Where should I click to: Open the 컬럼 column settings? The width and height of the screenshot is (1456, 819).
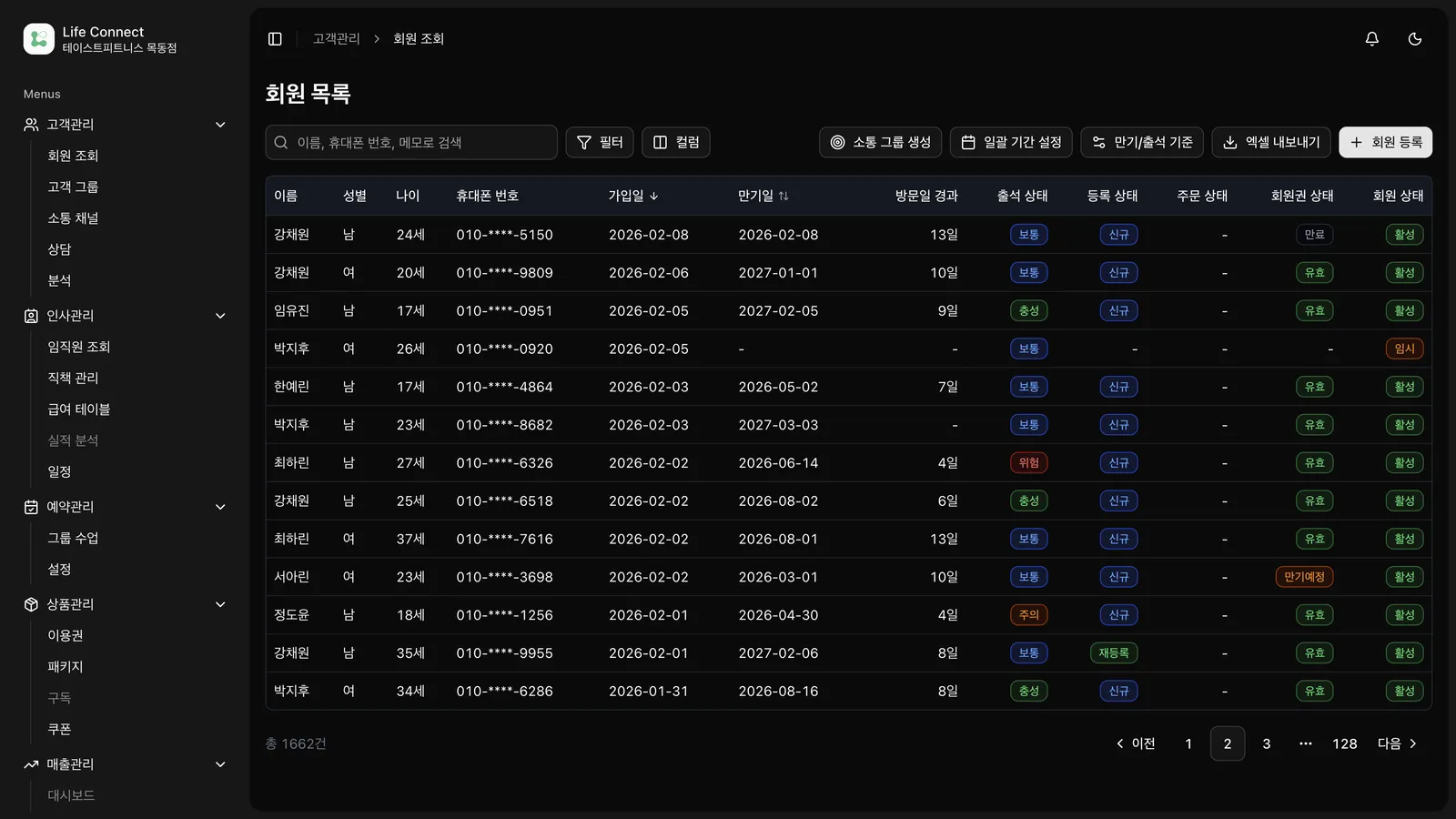(x=676, y=143)
